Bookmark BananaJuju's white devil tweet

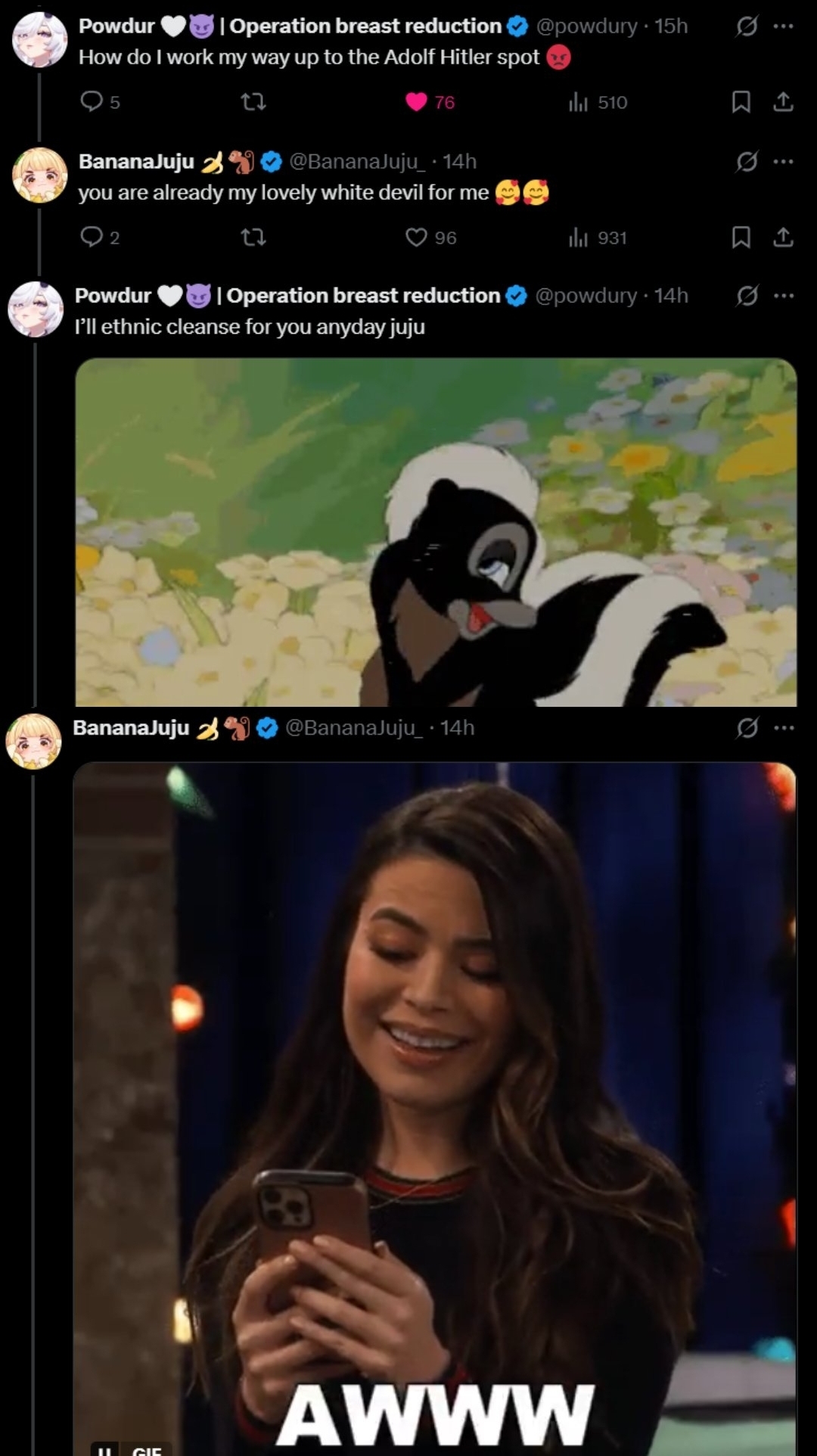tap(741, 237)
